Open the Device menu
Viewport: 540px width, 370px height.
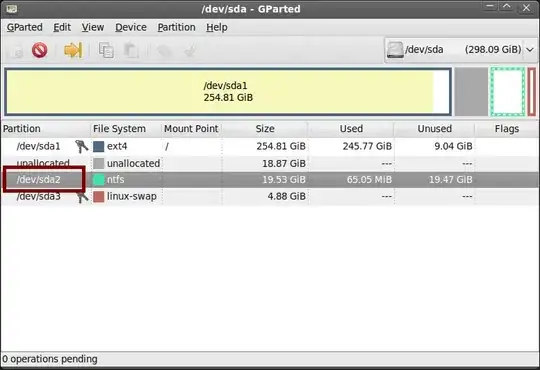(x=131, y=27)
